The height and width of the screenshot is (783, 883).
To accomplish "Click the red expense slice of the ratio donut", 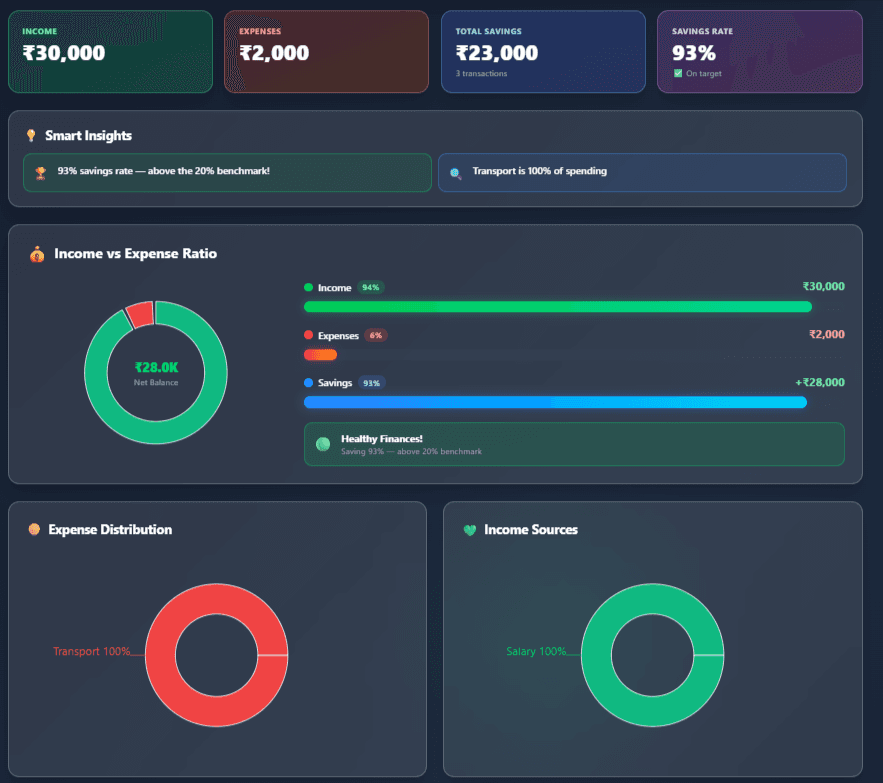I will [x=140, y=313].
